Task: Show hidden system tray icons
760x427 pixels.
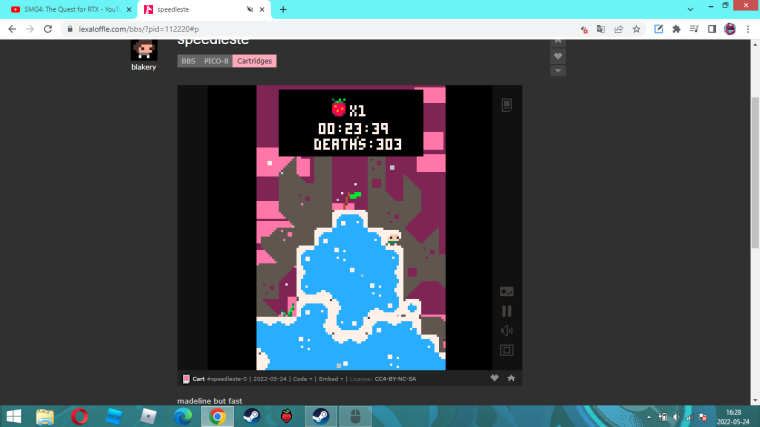Action: pyautogui.click(x=649, y=417)
